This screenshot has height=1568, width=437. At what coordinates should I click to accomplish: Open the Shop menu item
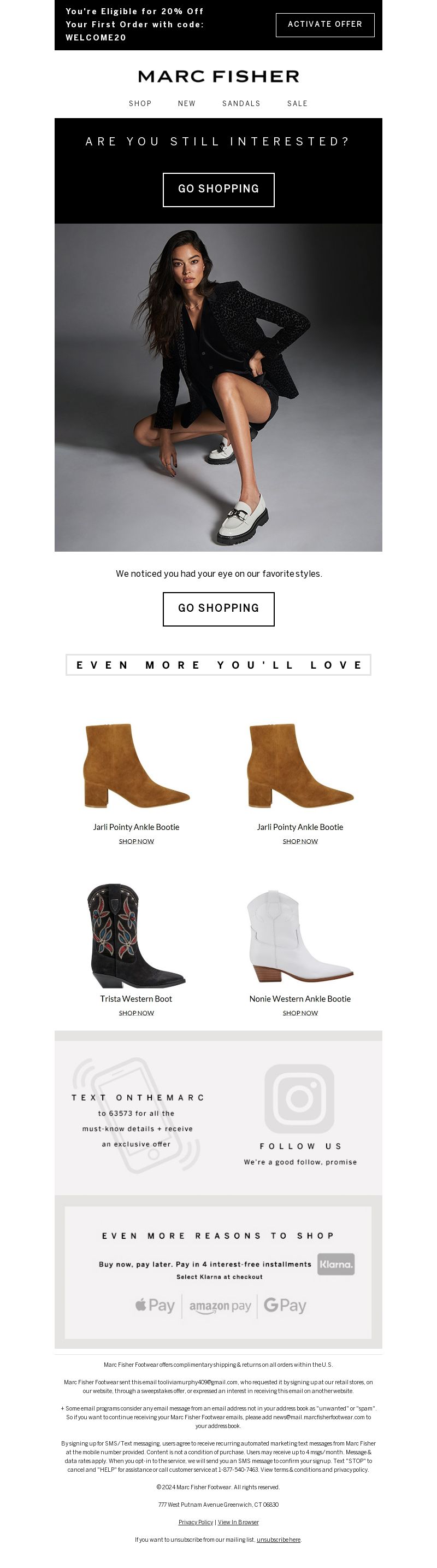click(140, 103)
